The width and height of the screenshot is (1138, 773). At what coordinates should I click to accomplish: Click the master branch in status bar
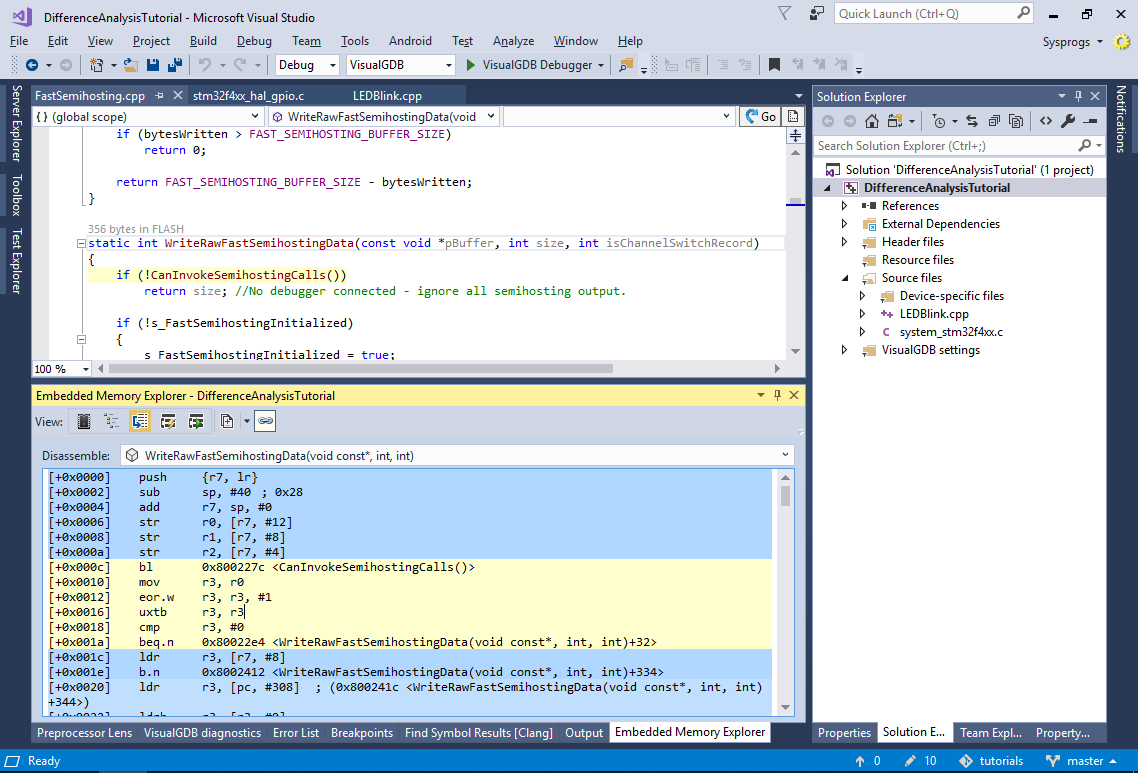pyautogui.click(x=1081, y=761)
